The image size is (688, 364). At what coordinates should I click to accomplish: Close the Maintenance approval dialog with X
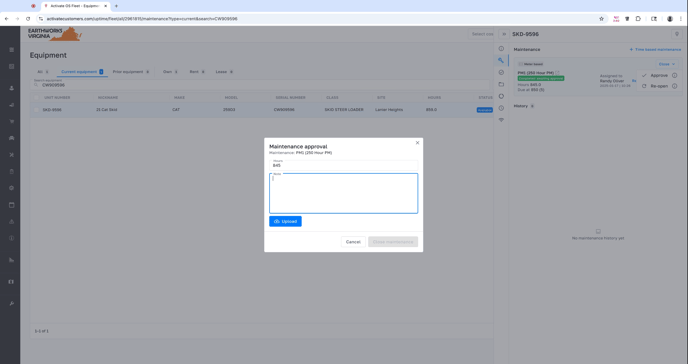(417, 143)
